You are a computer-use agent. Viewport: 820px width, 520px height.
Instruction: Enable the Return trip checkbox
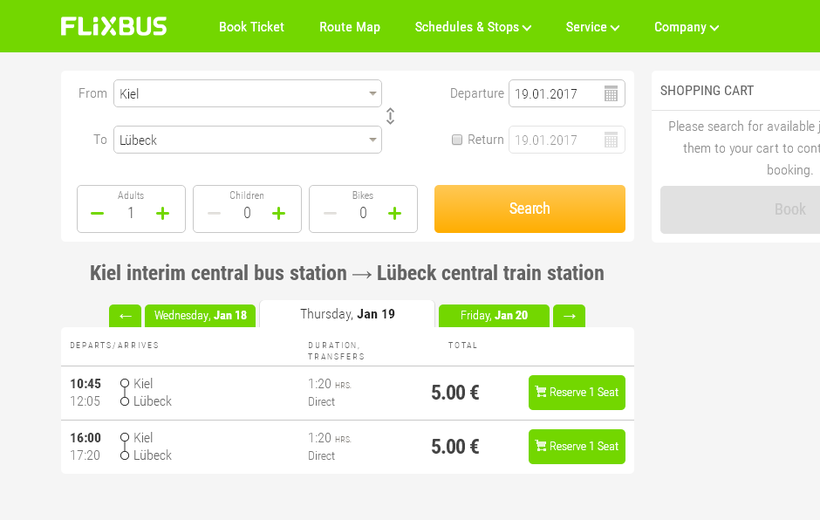pyautogui.click(x=457, y=140)
